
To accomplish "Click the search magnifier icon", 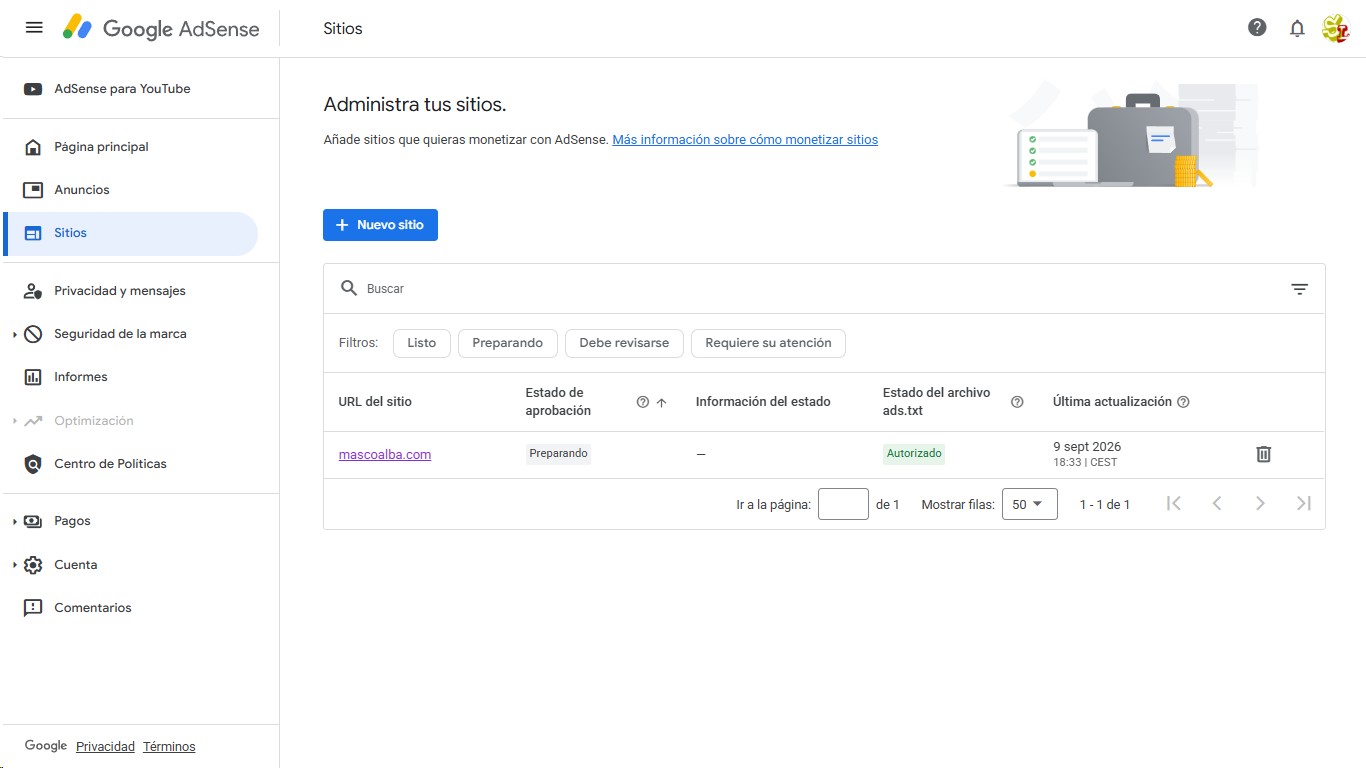I will click(x=349, y=288).
